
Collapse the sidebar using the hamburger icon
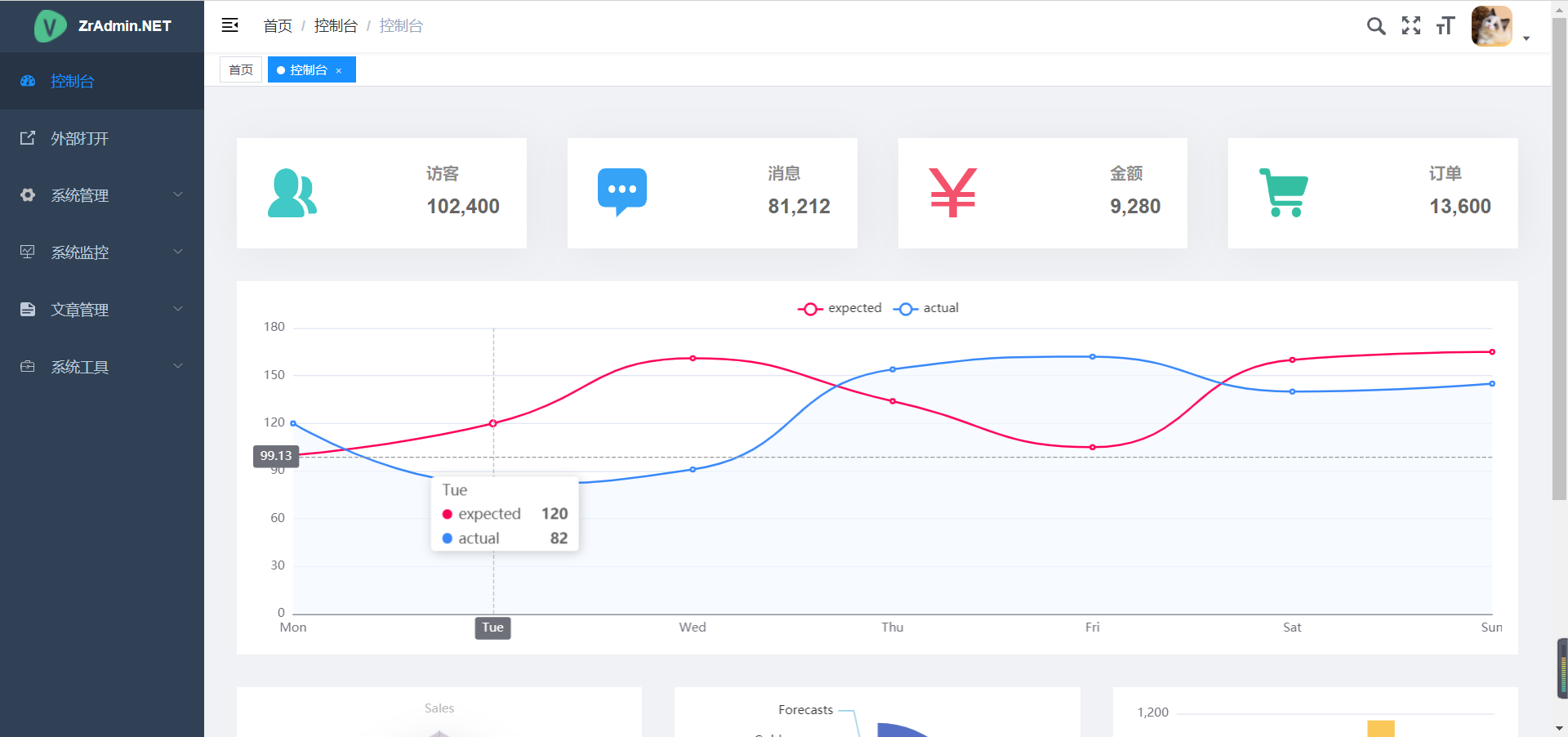(x=229, y=25)
